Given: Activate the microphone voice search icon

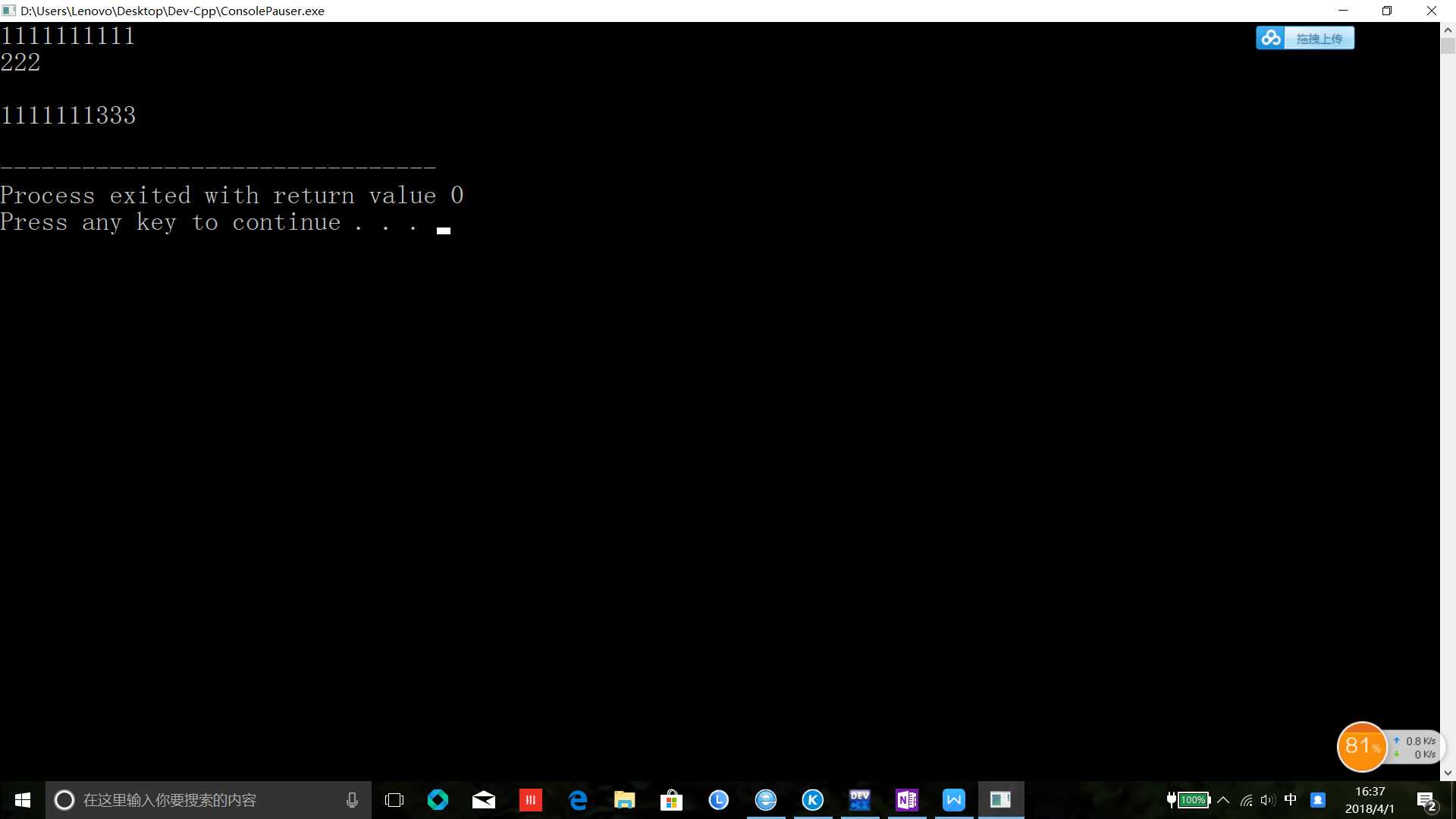Looking at the screenshot, I should pos(352,800).
